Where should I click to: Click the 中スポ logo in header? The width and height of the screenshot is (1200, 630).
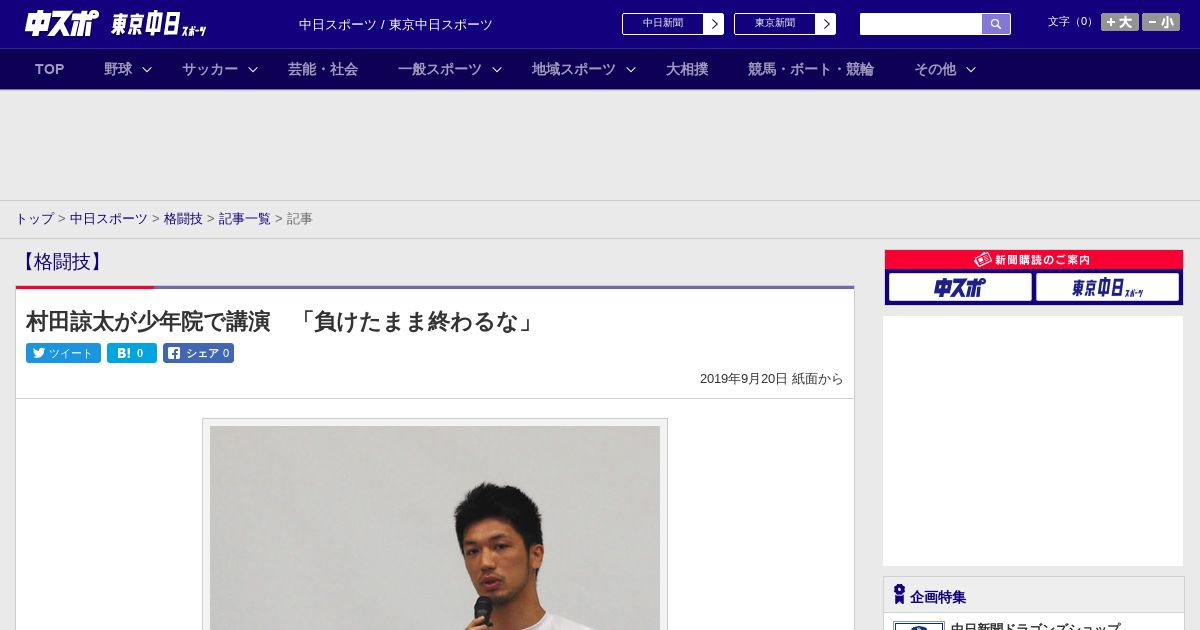61,24
